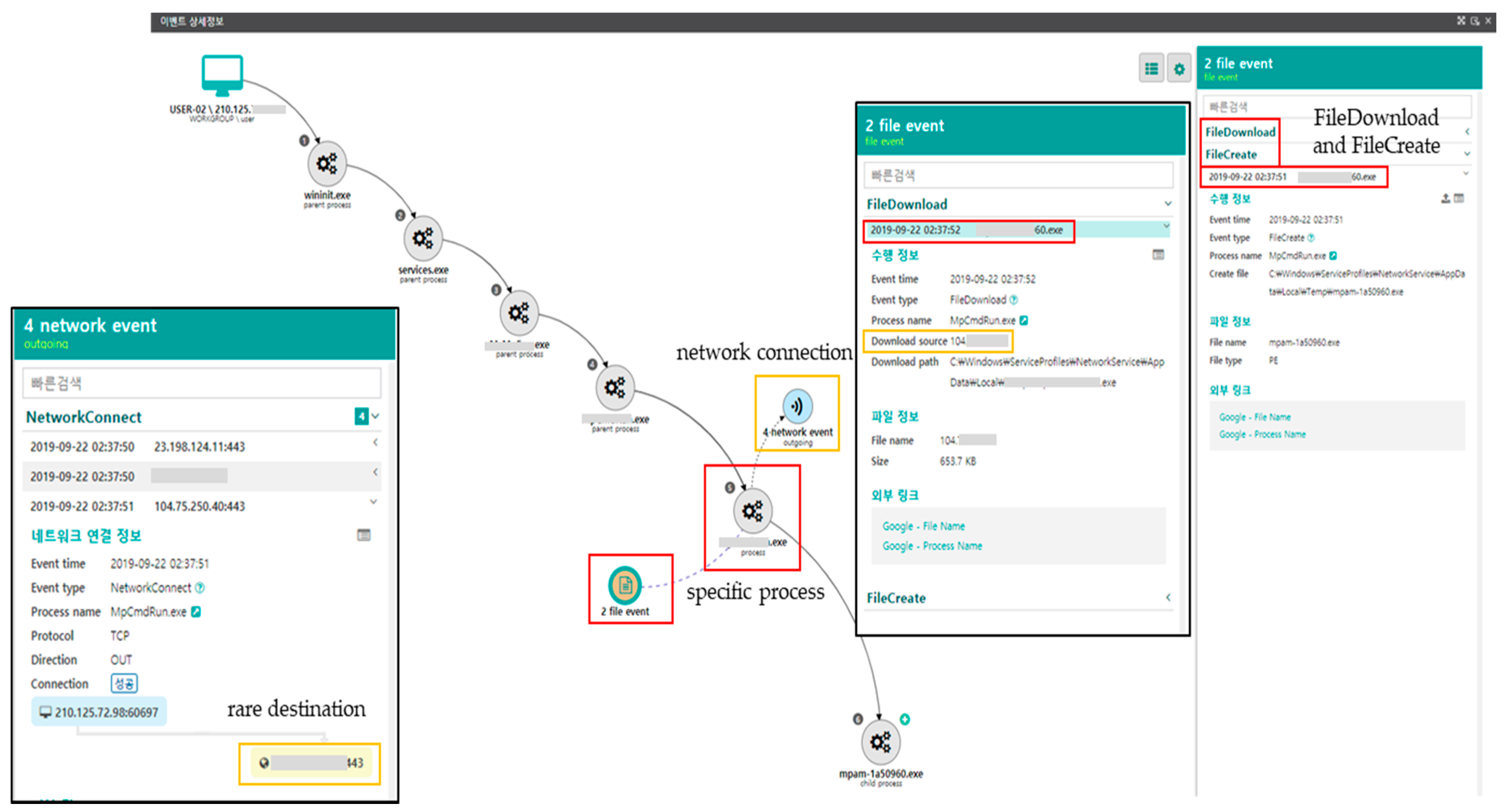Viewport: 1506px width, 812px height.
Task: Select the services.exe process node
Action: click(423, 238)
